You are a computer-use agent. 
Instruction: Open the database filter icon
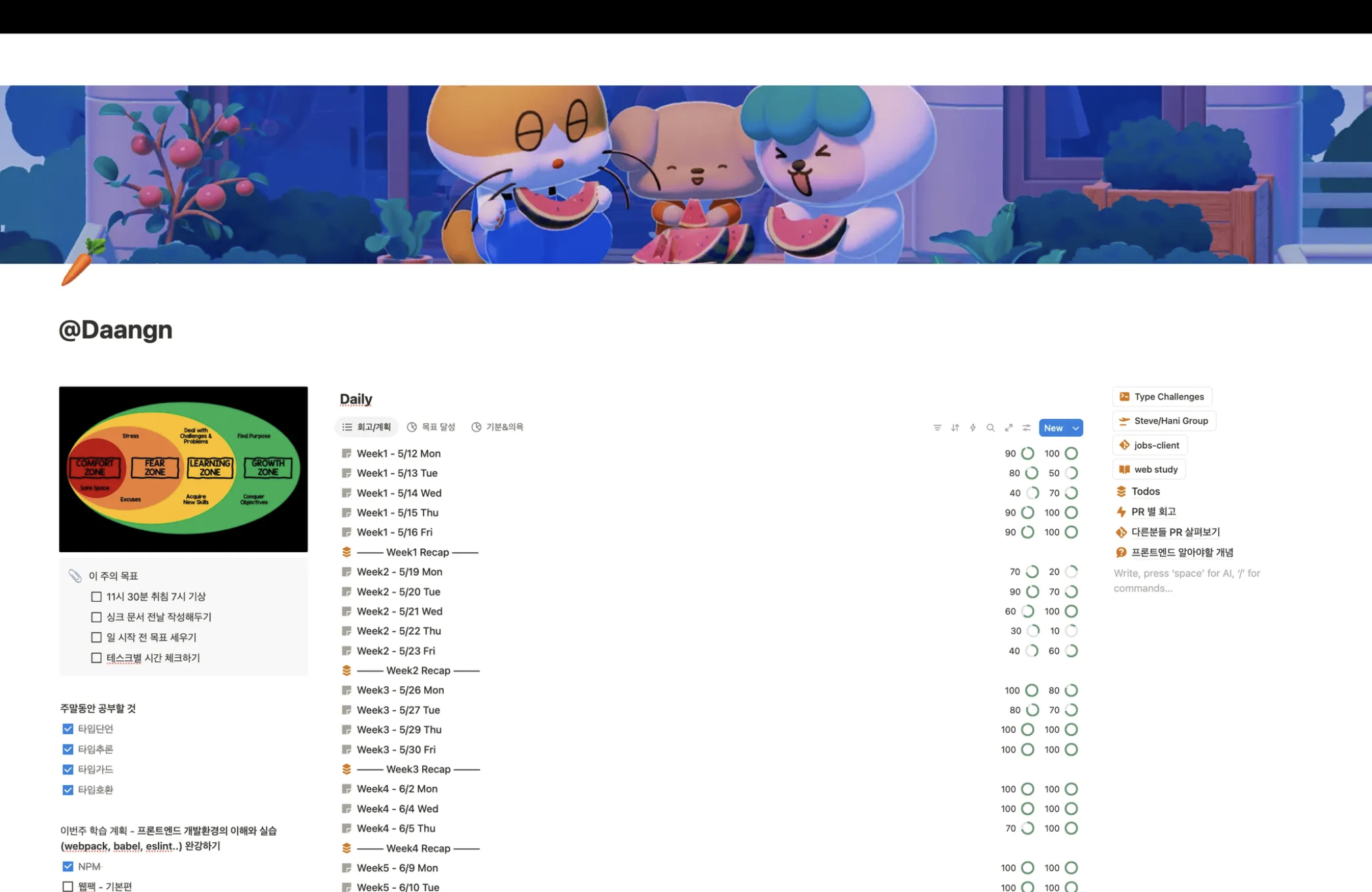coord(937,428)
